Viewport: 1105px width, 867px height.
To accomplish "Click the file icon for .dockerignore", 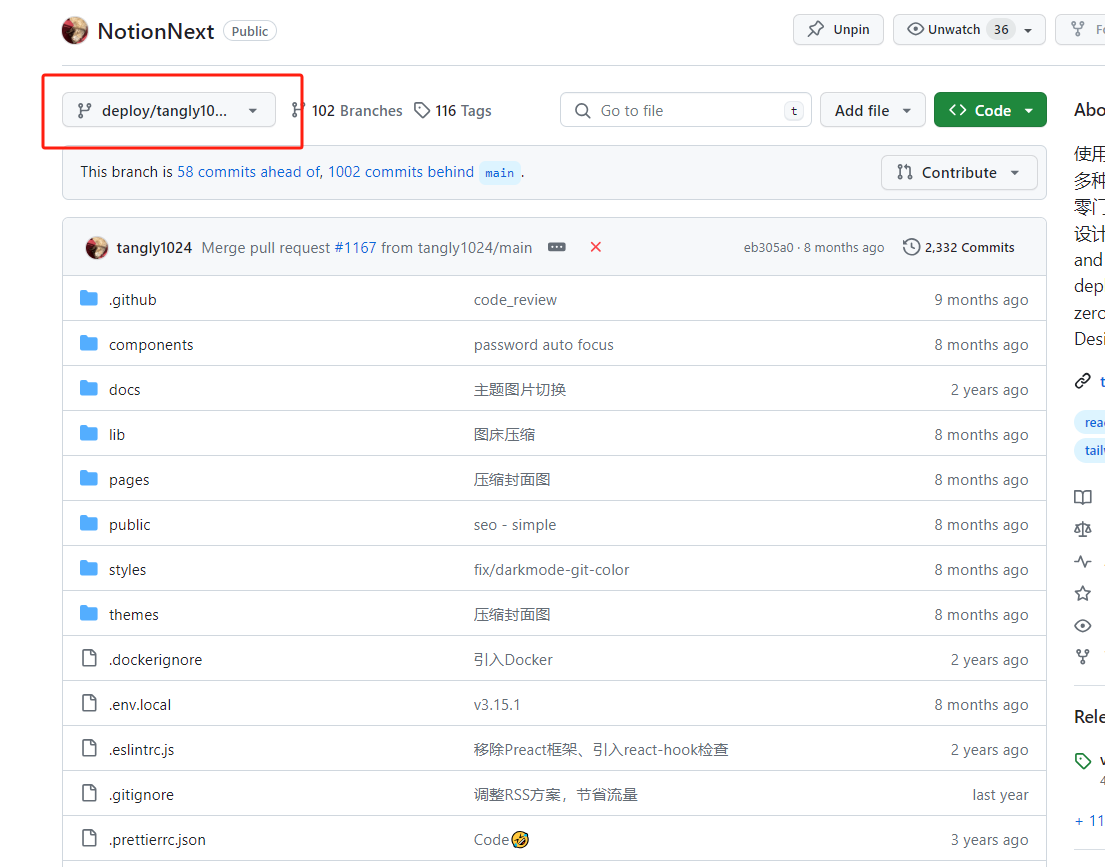I will (x=89, y=658).
